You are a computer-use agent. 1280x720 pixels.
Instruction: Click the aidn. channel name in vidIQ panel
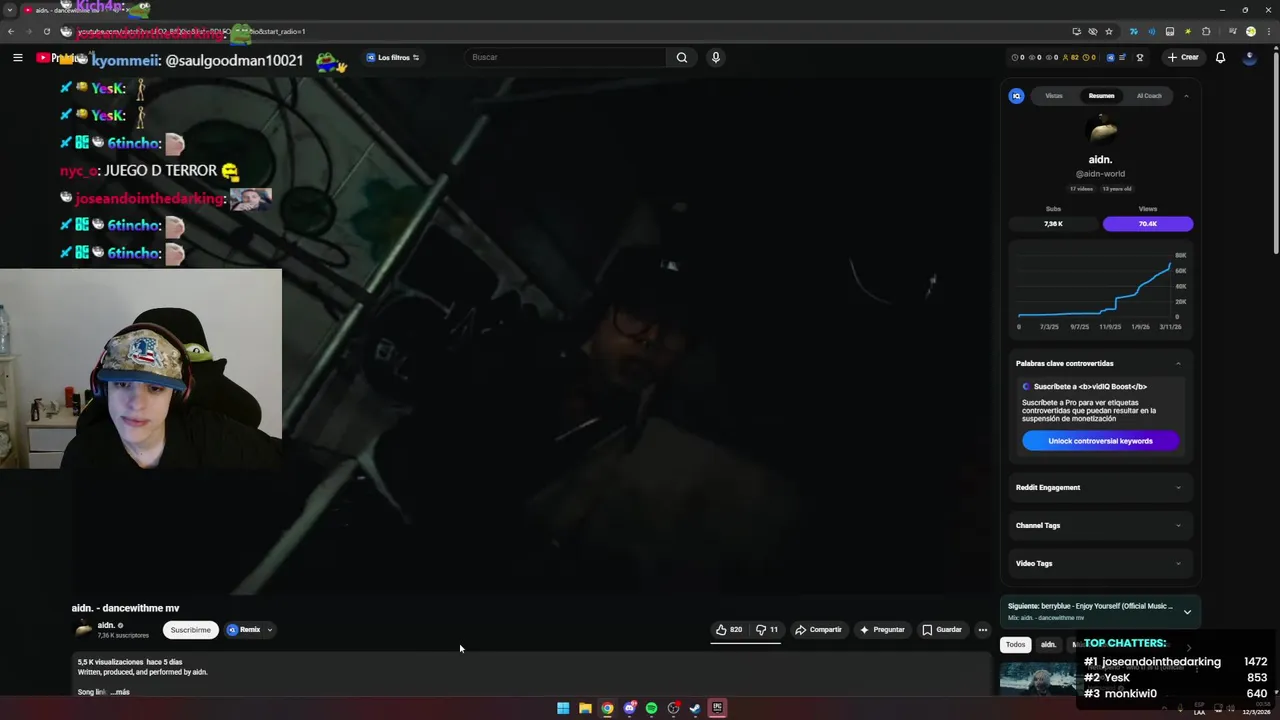pos(1100,160)
